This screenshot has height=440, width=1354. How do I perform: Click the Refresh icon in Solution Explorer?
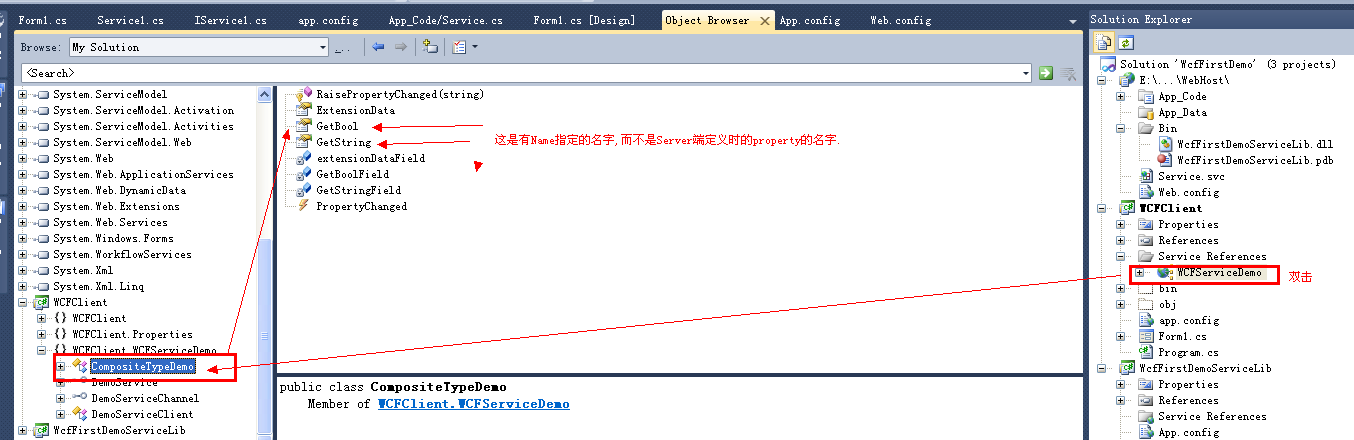[1125, 42]
